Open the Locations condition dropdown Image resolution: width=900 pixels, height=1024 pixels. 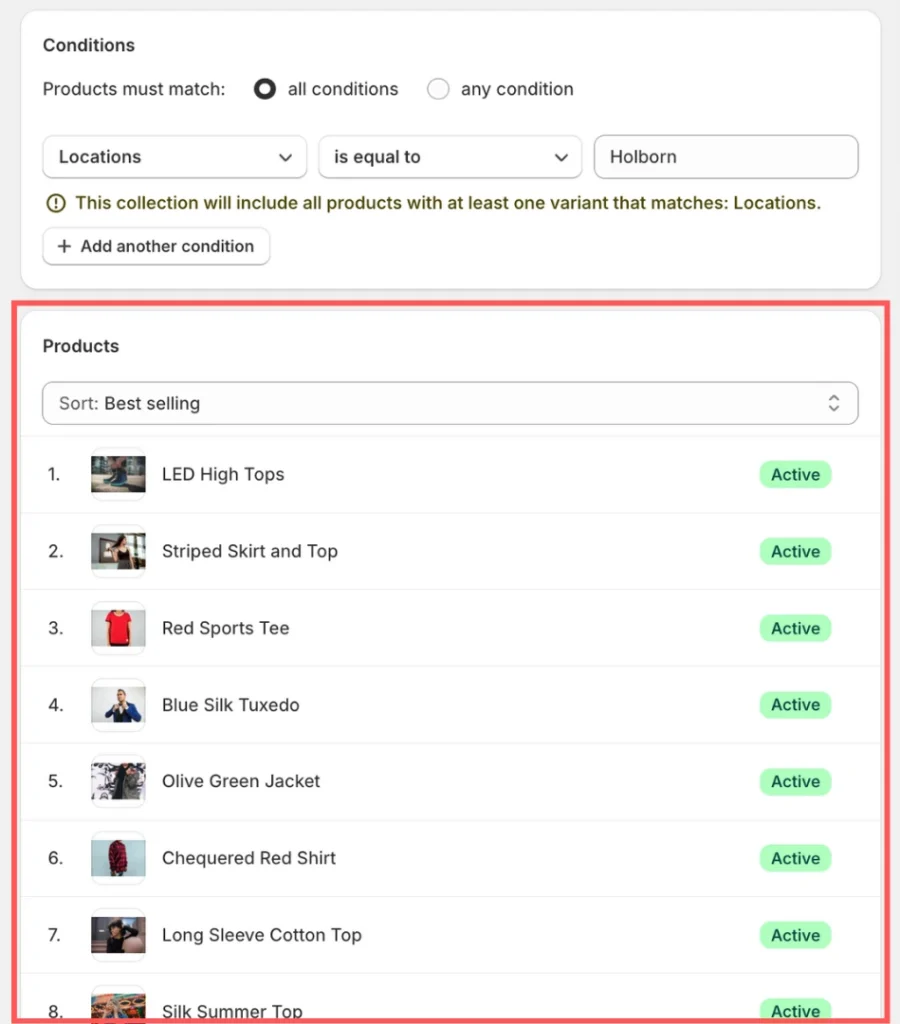click(x=174, y=157)
